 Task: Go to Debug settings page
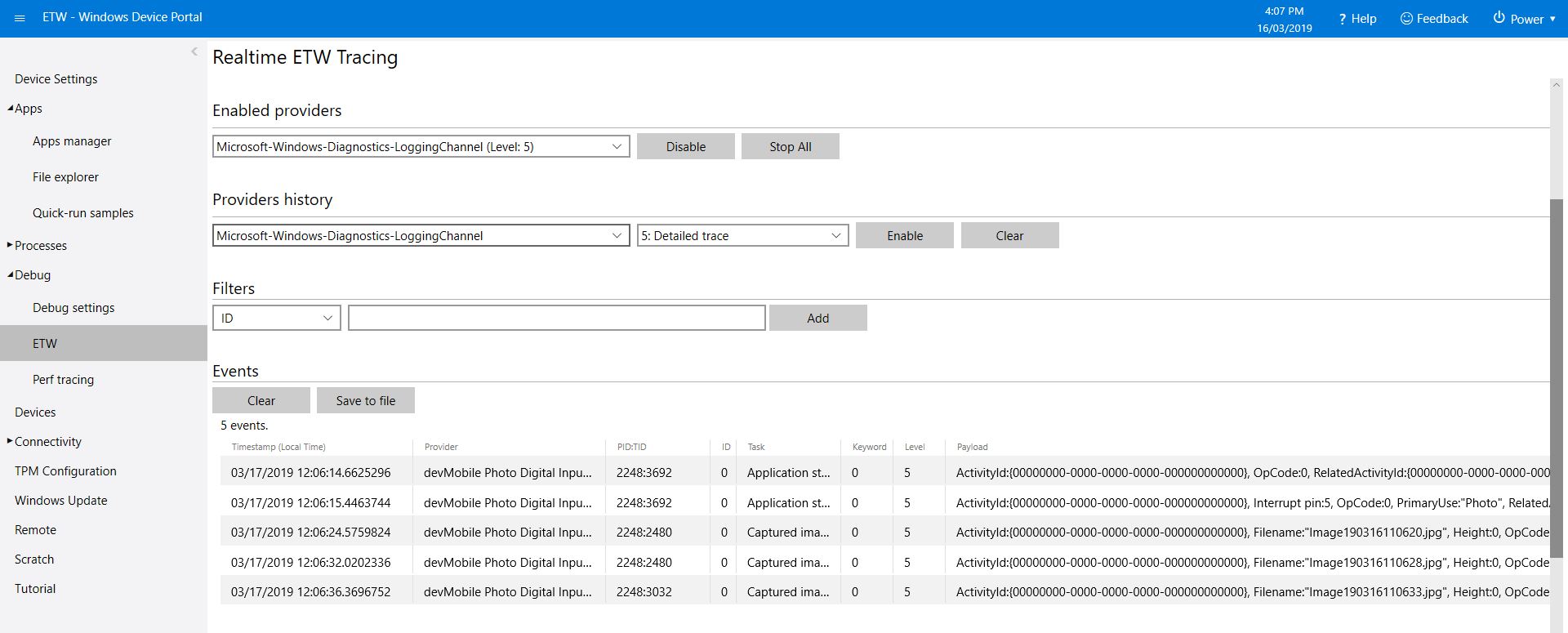pyautogui.click(x=73, y=308)
